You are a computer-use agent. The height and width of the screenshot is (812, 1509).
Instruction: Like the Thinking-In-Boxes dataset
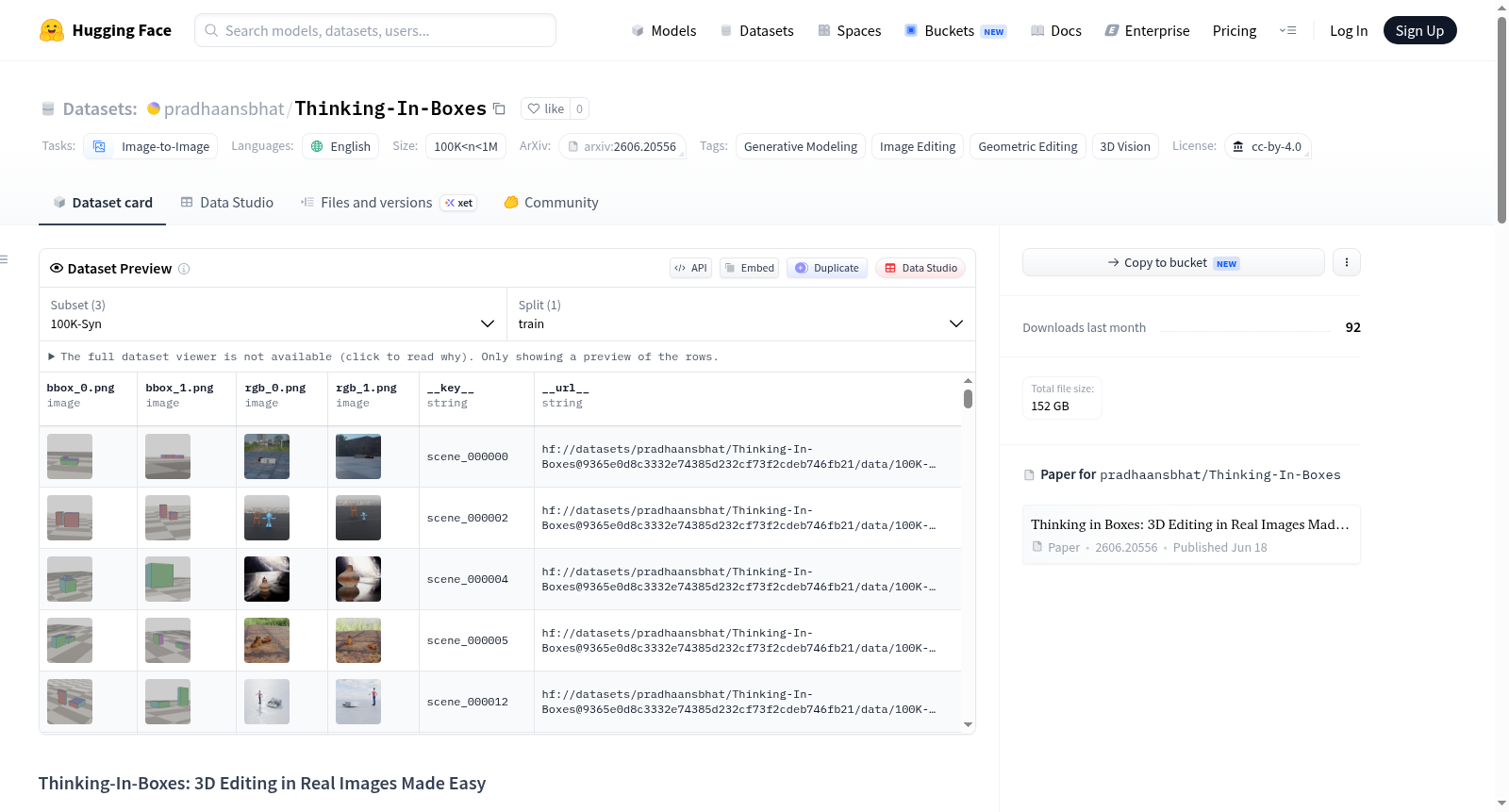coord(546,108)
